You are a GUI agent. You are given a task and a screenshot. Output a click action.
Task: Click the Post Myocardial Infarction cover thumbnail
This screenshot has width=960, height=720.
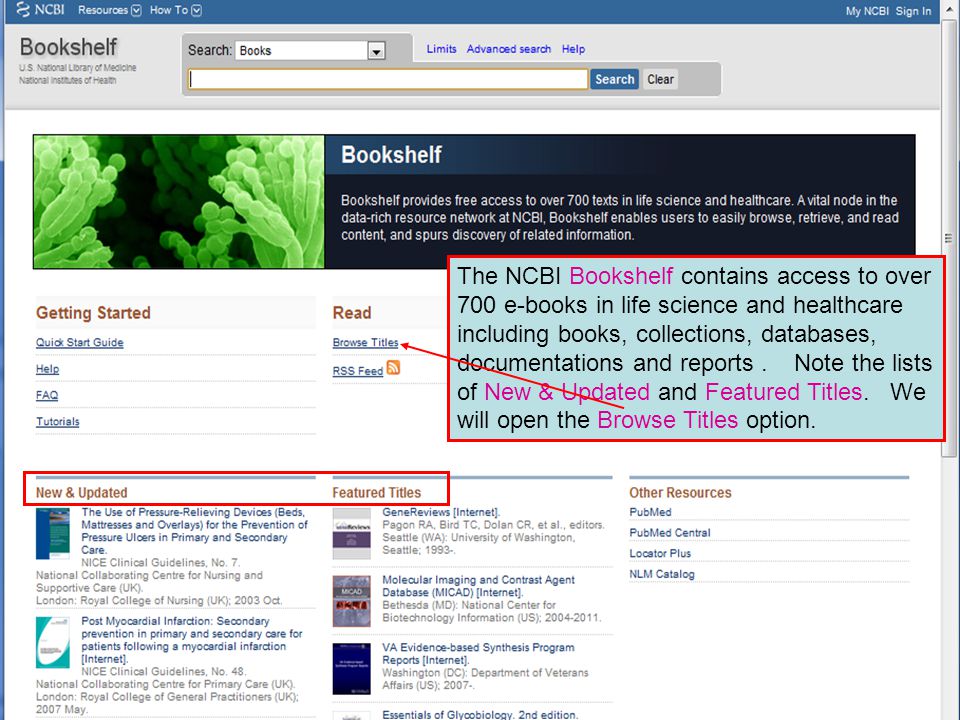pos(53,642)
